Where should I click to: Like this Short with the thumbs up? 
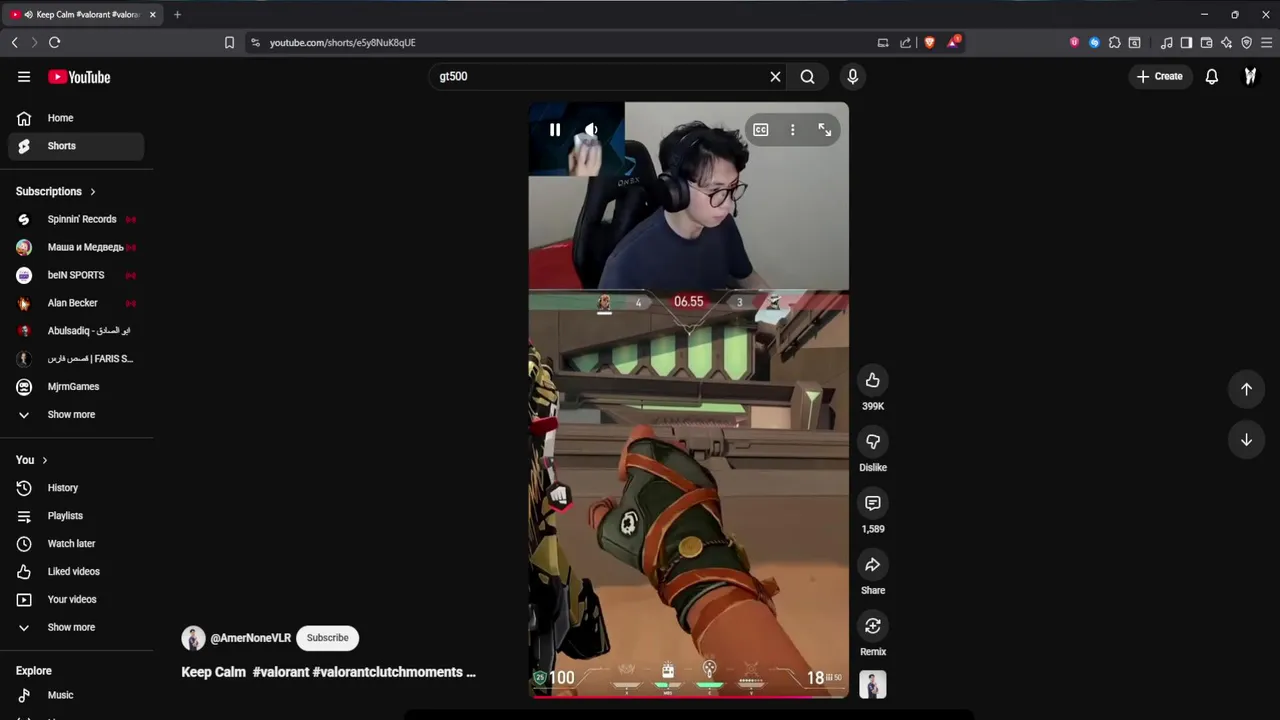[873, 380]
